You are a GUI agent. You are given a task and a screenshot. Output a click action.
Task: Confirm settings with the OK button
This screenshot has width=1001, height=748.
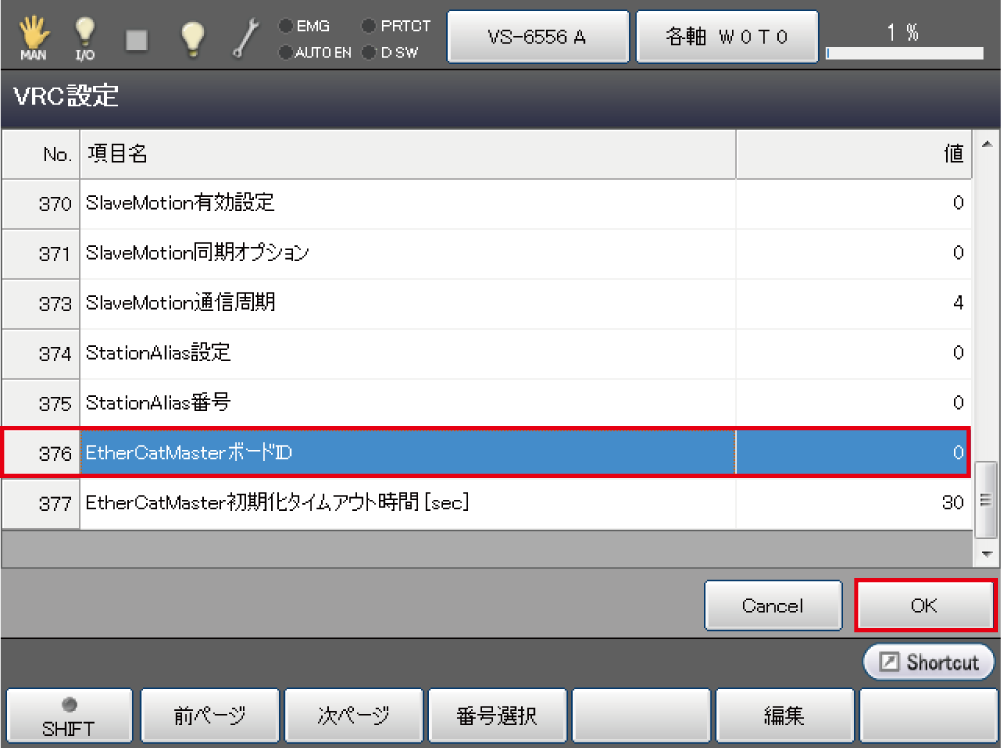point(925,605)
